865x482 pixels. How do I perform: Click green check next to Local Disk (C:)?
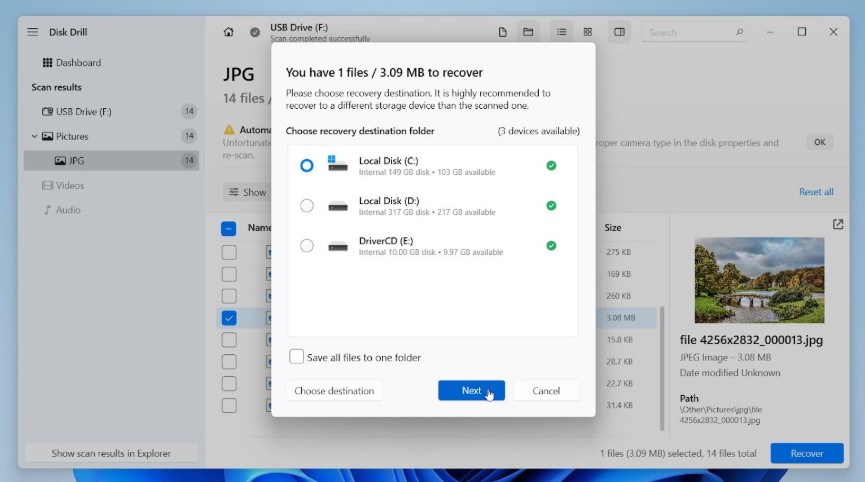point(551,165)
